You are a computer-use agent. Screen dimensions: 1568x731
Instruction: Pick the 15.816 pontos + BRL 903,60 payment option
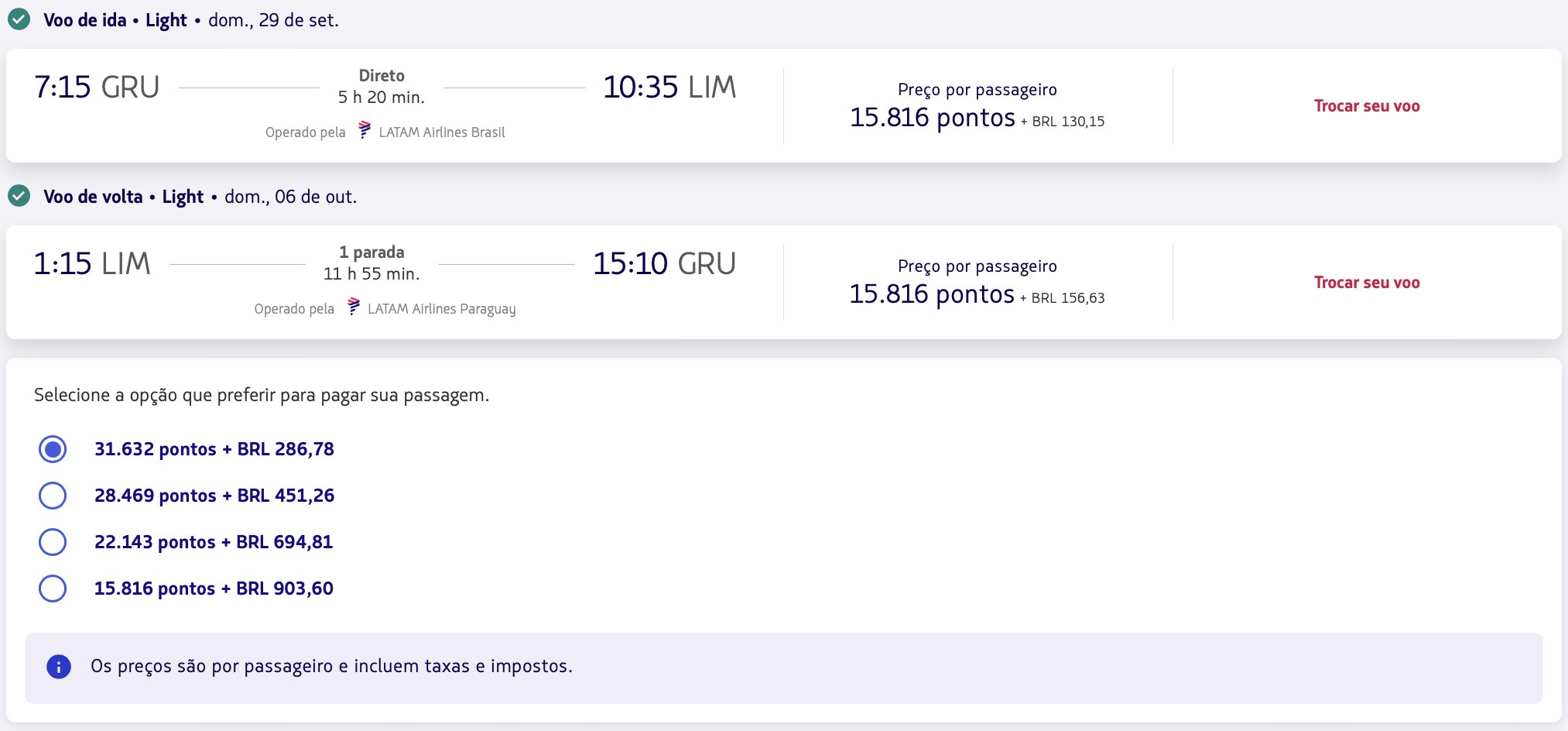click(53, 589)
